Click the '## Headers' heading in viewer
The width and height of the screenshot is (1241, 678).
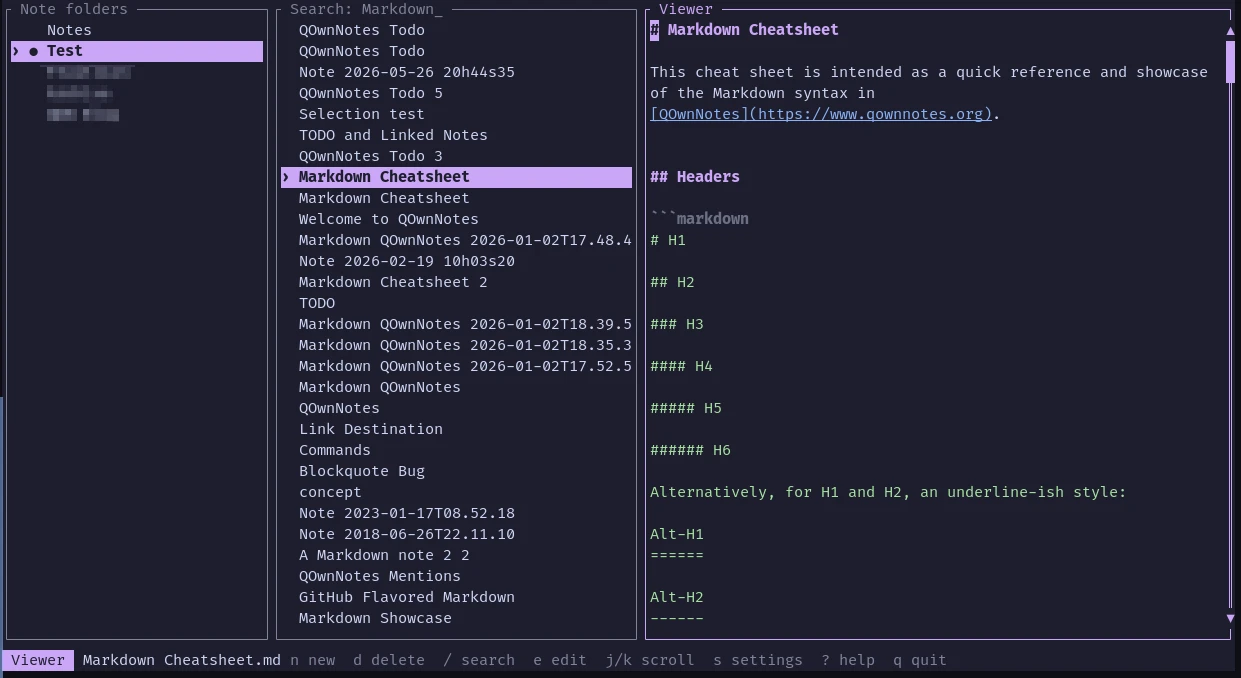[695, 177]
